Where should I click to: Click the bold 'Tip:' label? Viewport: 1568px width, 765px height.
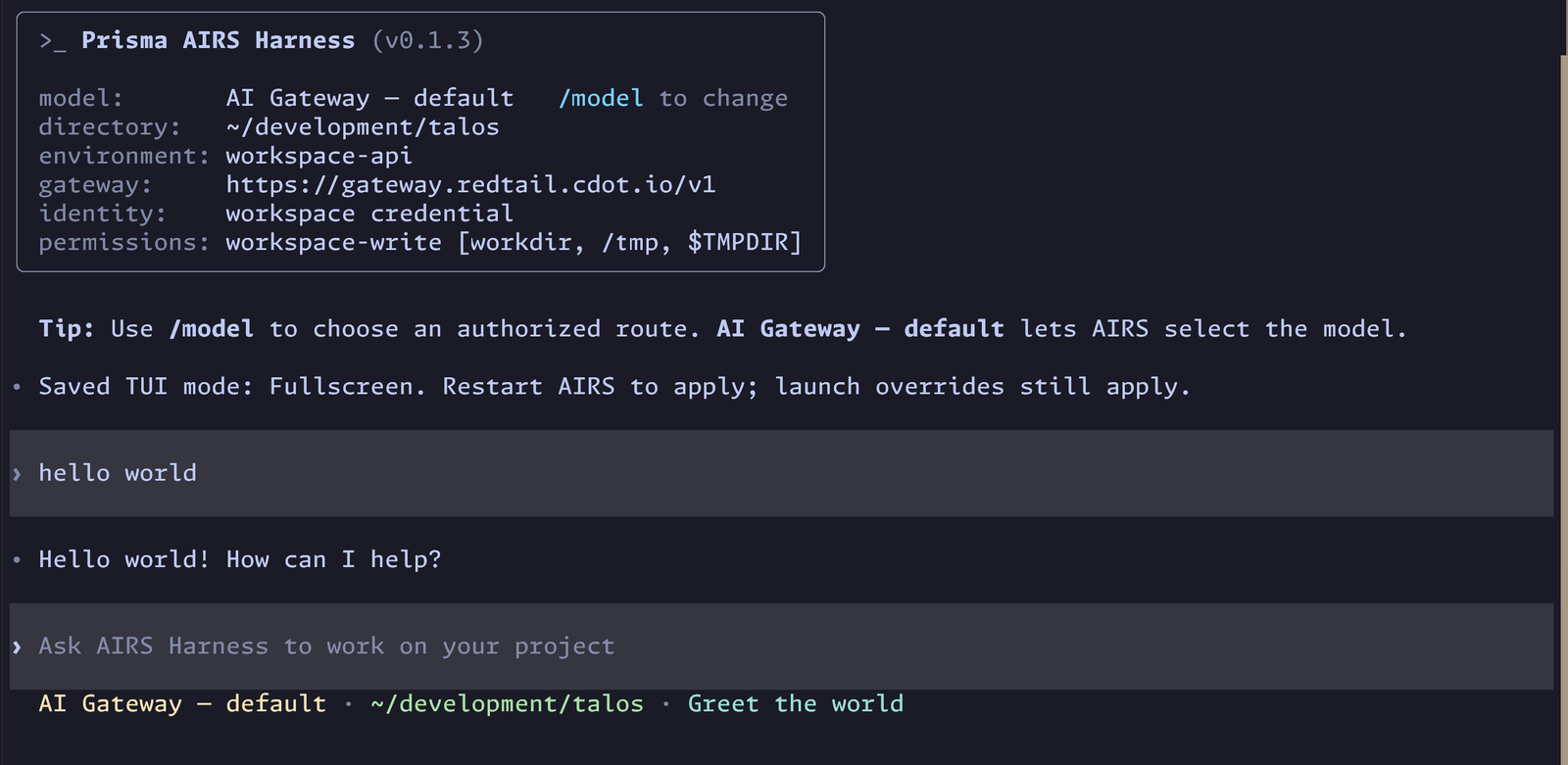[67, 329]
